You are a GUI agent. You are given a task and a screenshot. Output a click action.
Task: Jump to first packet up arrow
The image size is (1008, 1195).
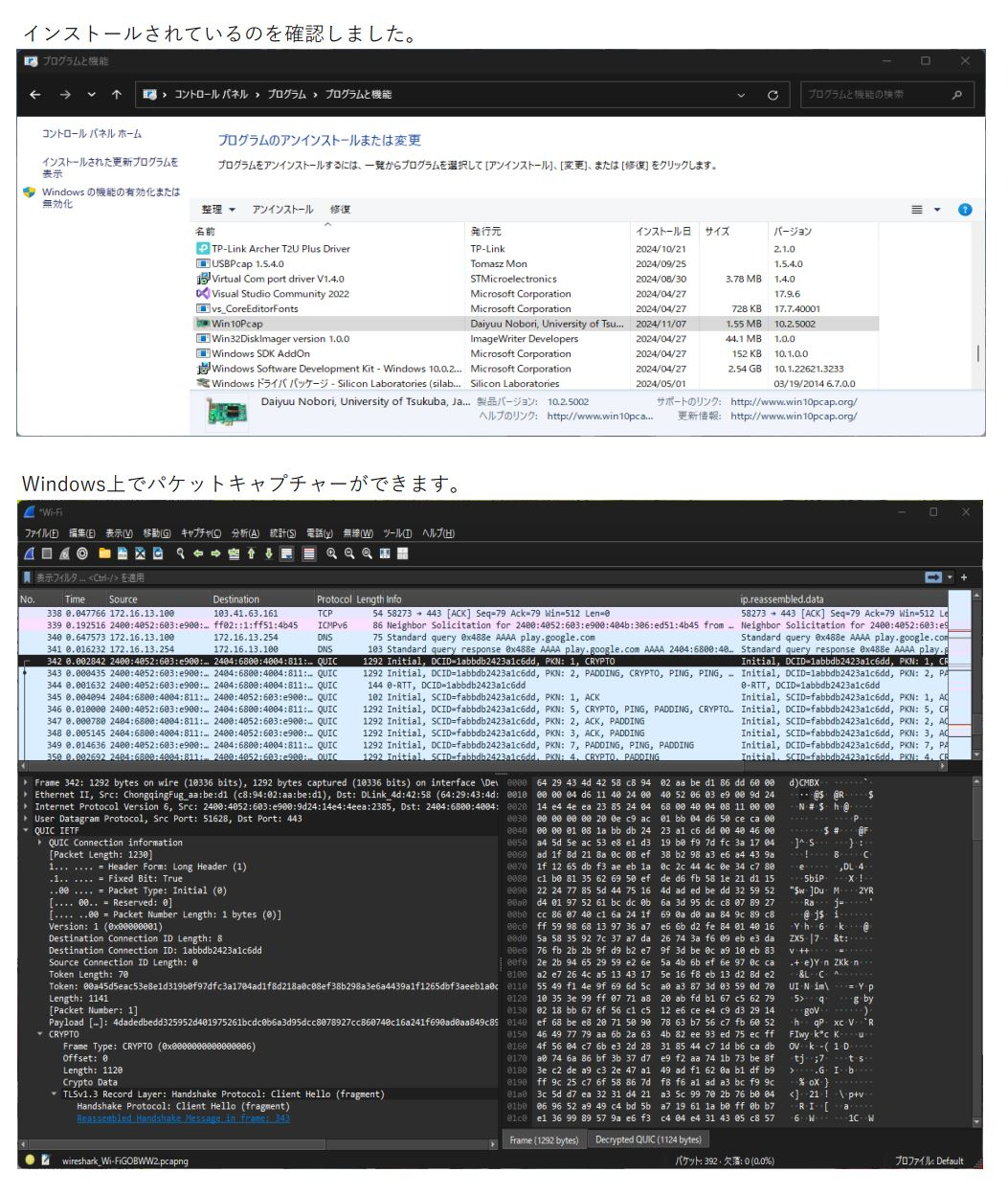[x=251, y=553]
